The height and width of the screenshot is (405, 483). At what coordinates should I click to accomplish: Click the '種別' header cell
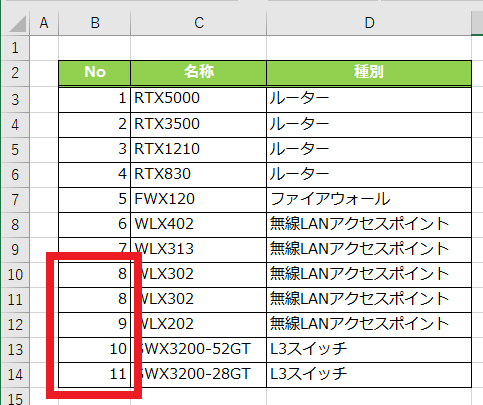pos(369,73)
